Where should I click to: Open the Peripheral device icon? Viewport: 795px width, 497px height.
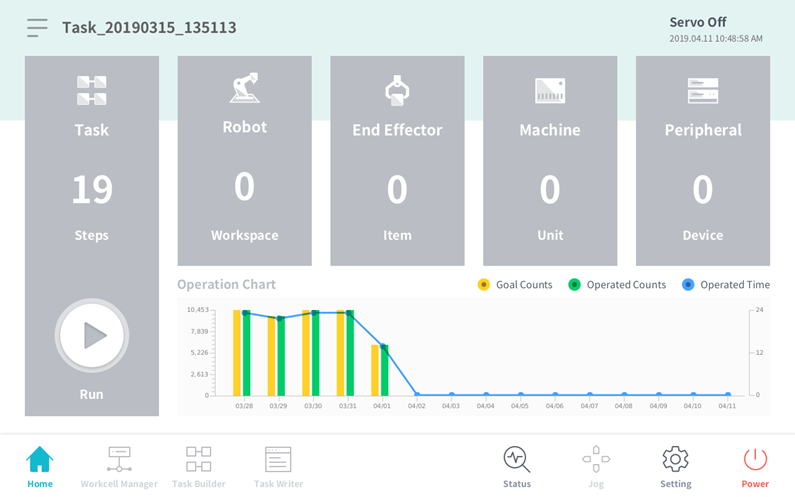click(x=703, y=91)
